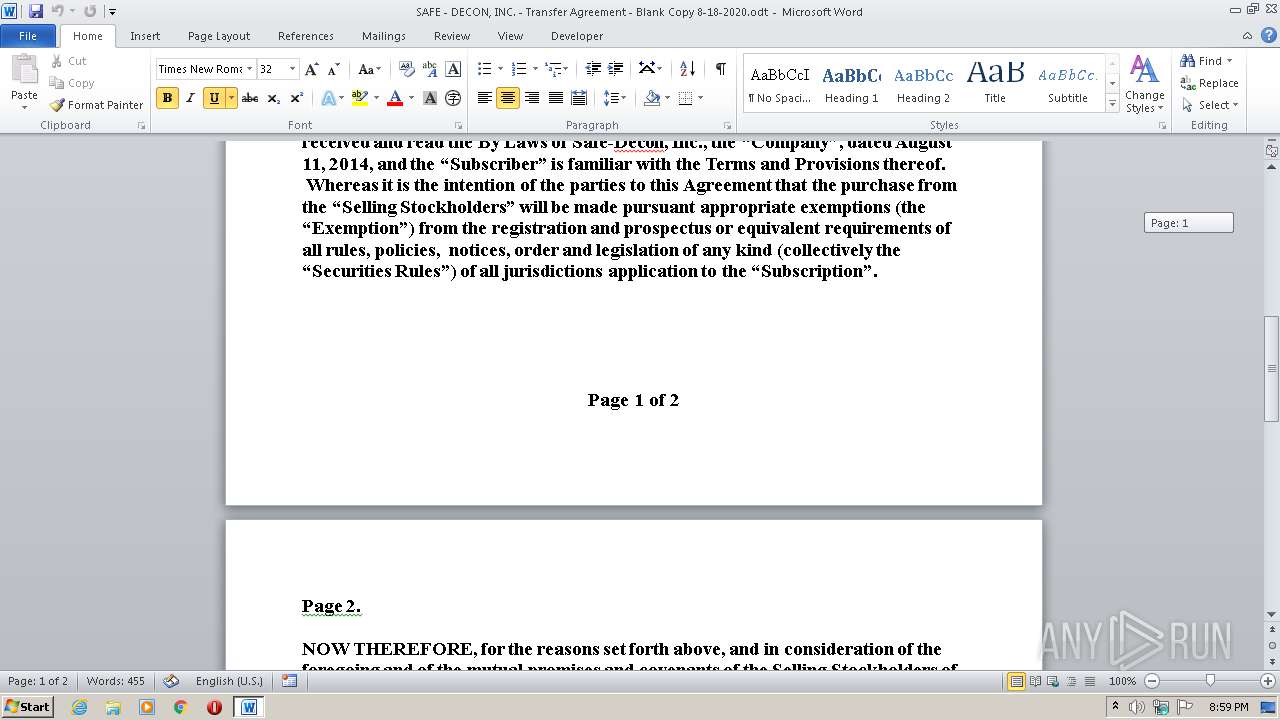This screenshot has width=1280, height=720.
Task: Open the Font name dropdown
Action: click(249, 69)
